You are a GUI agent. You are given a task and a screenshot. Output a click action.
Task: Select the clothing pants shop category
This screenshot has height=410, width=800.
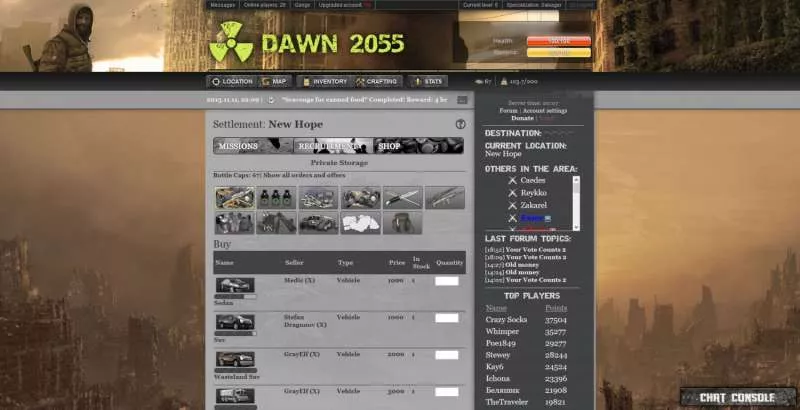tap(277, 223)
